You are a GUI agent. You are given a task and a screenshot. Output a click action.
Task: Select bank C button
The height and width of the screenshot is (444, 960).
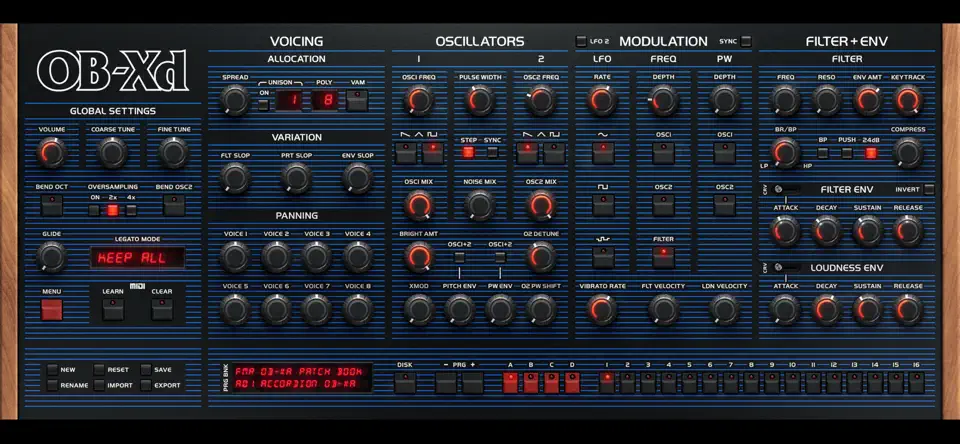[552, 382]
